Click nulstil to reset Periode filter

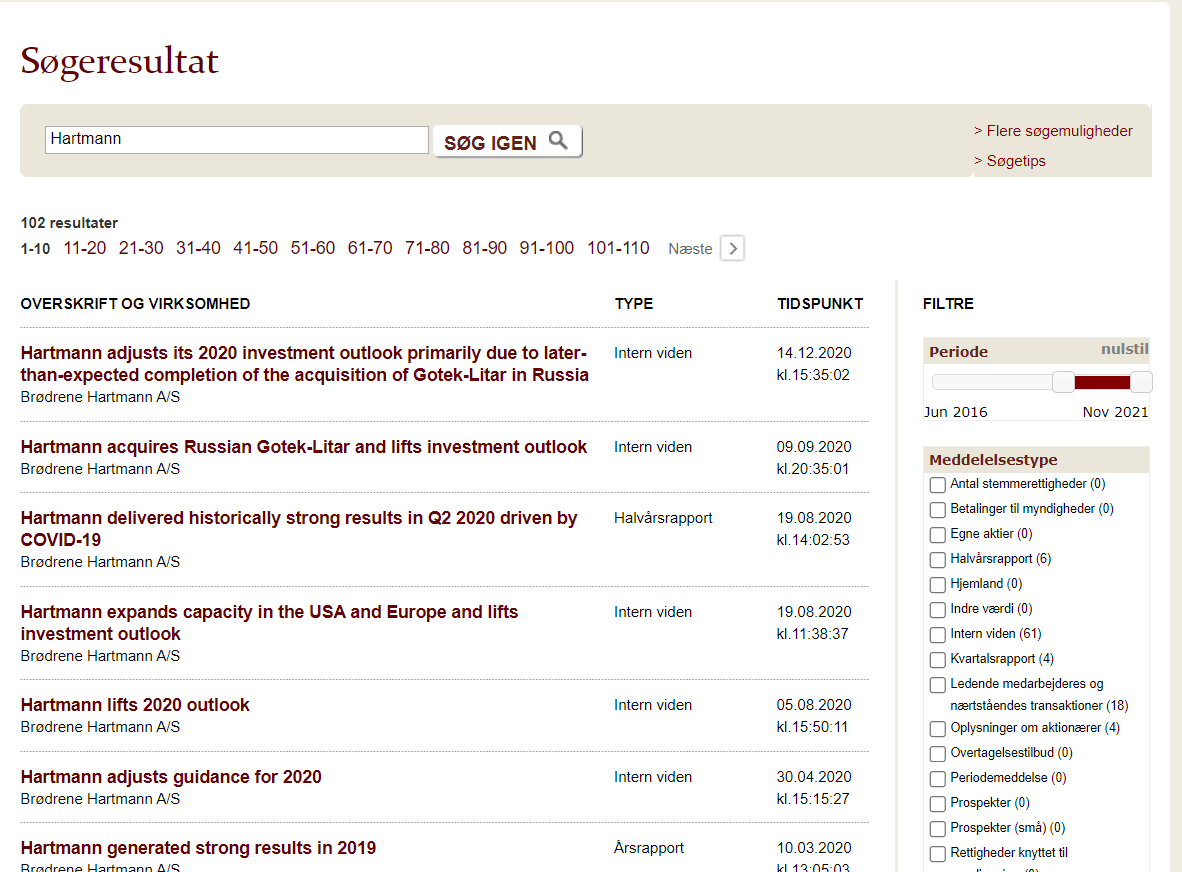click(x=1125, y=349)
